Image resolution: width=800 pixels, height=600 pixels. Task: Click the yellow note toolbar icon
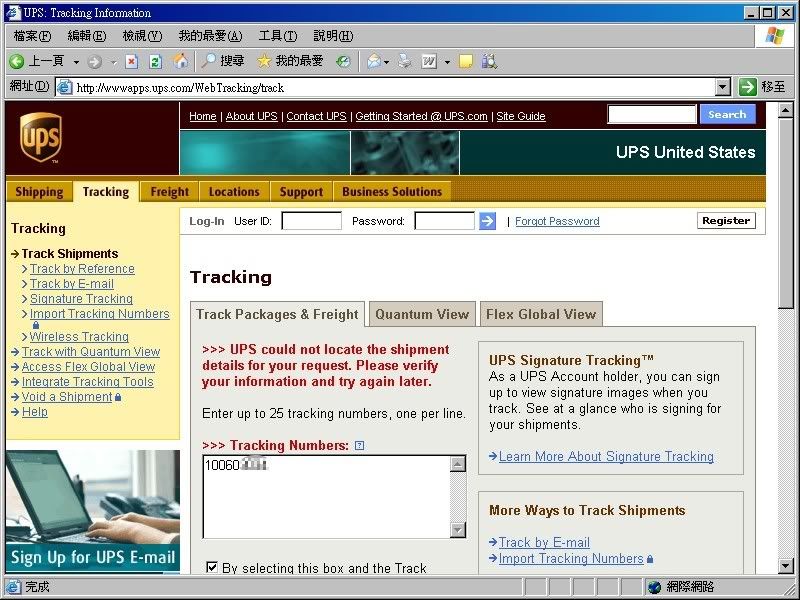(x=466, y=62)
